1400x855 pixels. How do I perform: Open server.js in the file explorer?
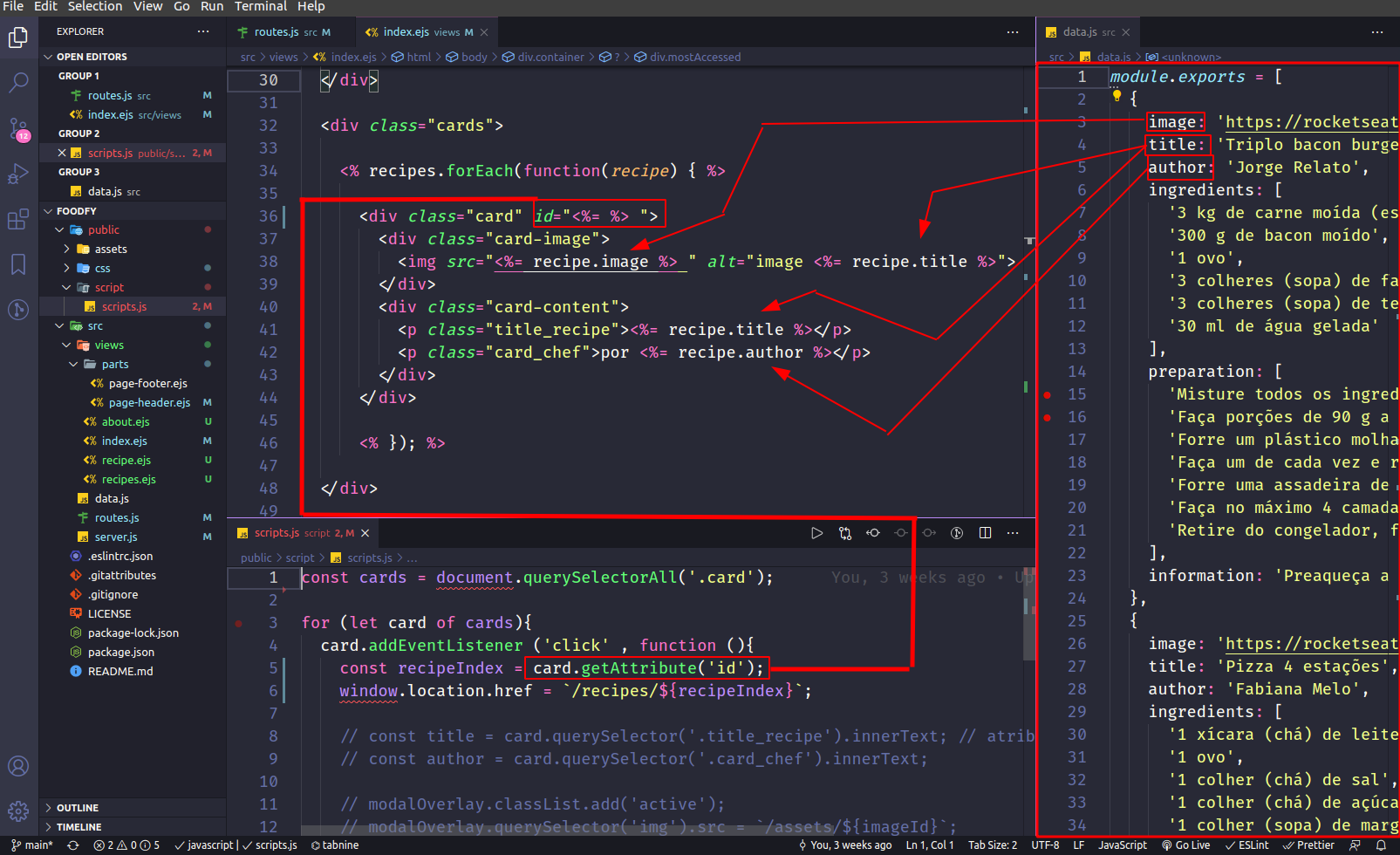coord(115,537)
